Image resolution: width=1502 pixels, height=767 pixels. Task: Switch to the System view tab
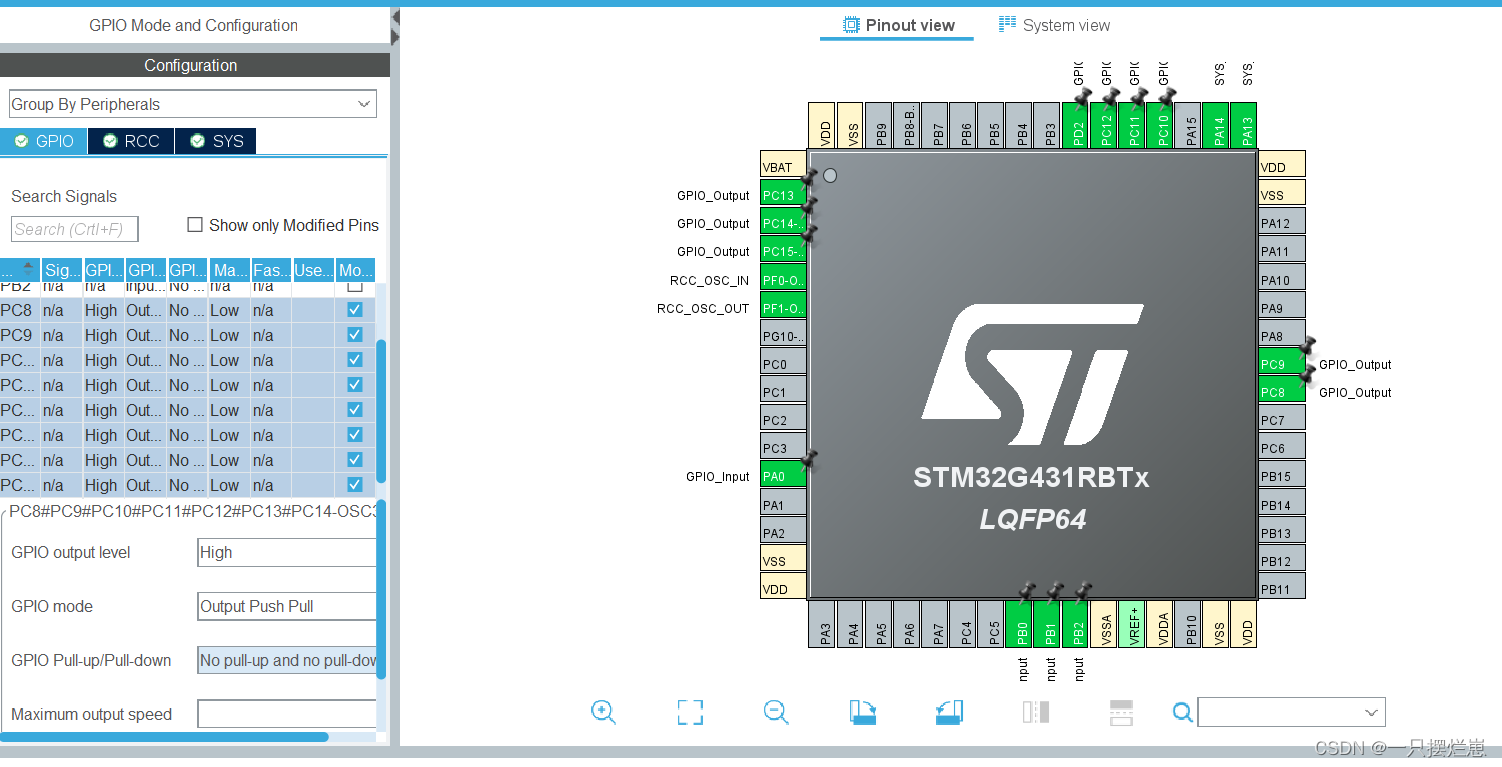point(1054,25)
